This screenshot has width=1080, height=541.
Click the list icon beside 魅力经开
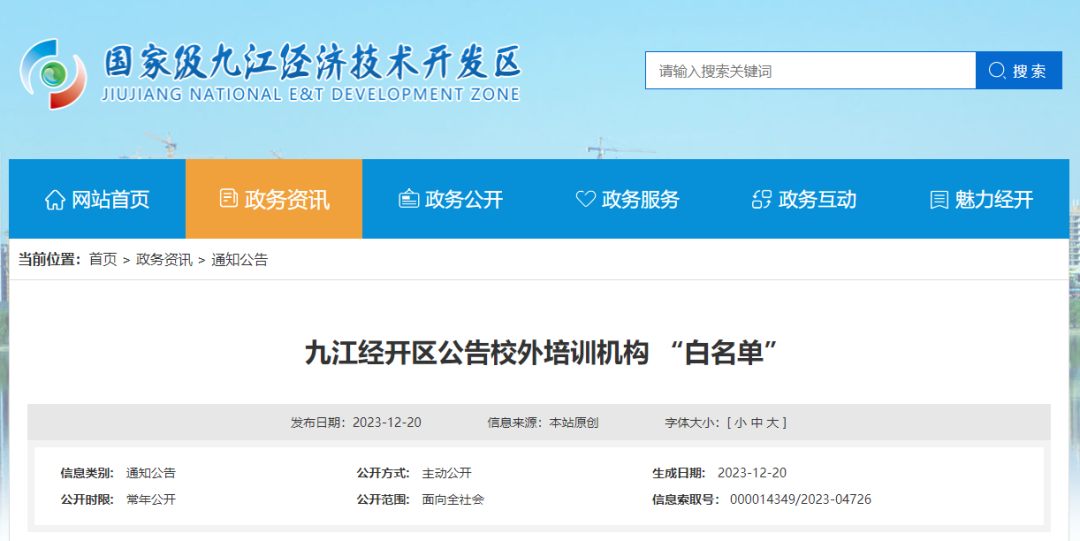point(939,200)
